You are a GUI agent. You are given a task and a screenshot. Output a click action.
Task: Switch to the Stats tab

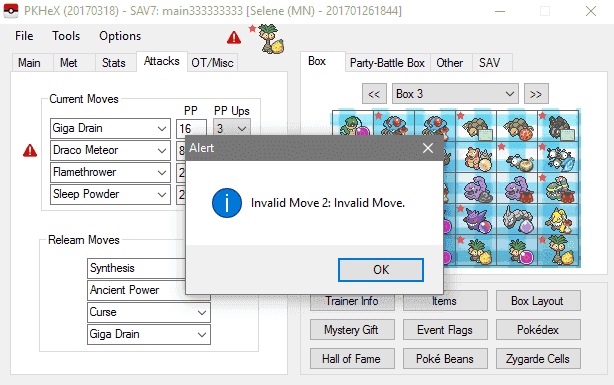click(114, 63)
